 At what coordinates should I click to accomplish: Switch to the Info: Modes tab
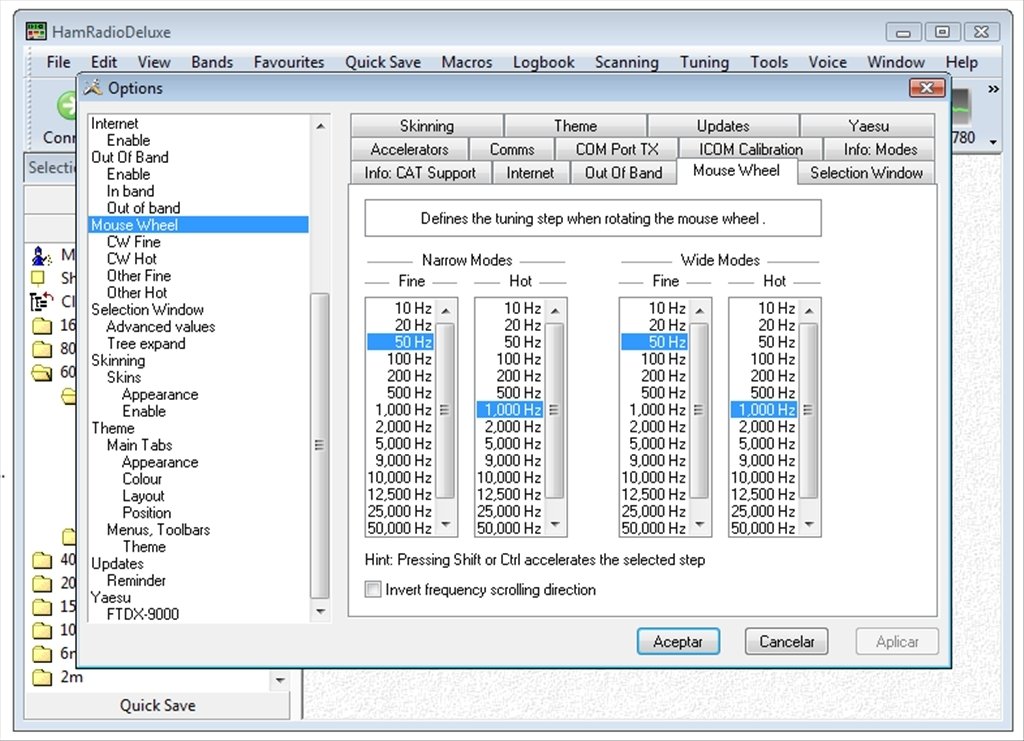[880, 149]
